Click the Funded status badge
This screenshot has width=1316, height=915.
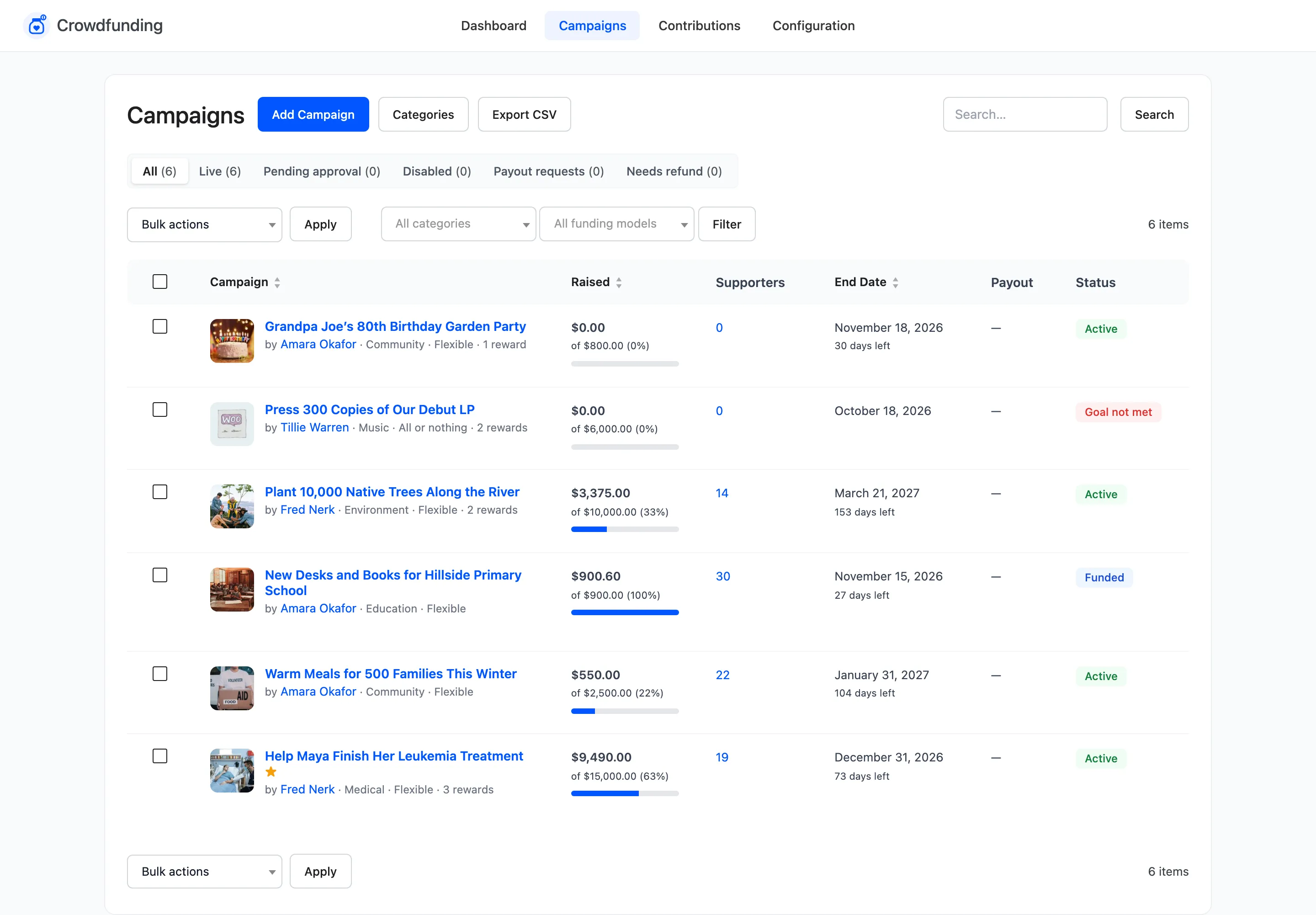(x=1104, y=578)
